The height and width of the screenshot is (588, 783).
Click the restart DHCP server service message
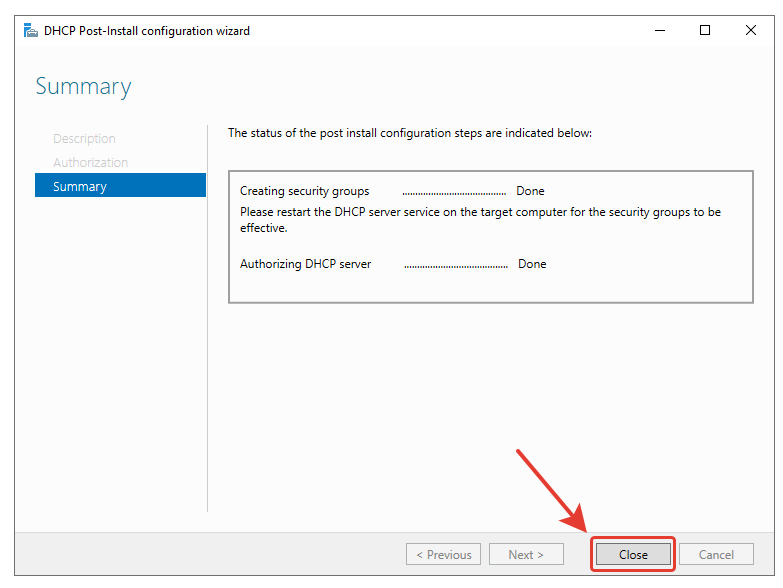[480, 219]
